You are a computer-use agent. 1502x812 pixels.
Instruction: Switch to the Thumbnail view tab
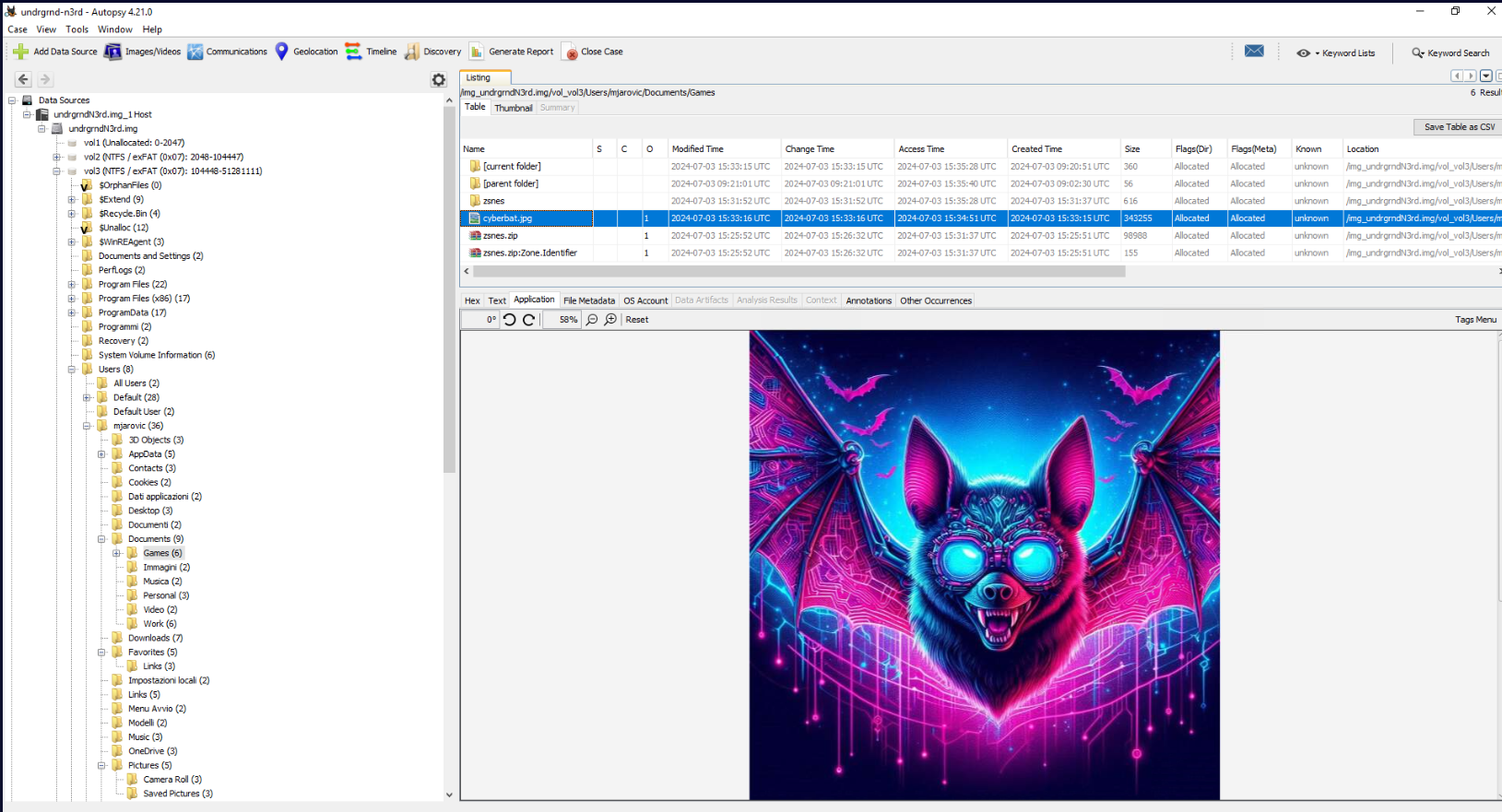coord(514,108)
